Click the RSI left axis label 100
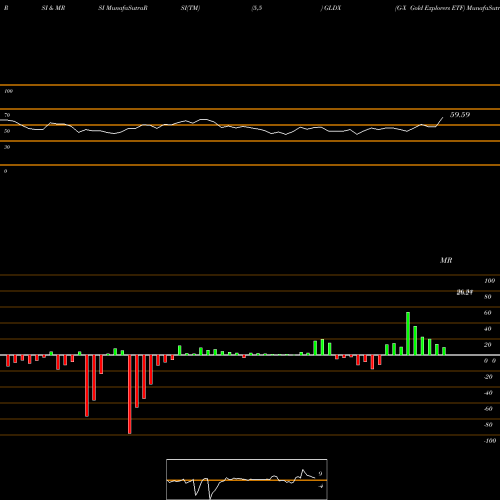The height and width of the screenshot is (500, 500). tap(8, 91)
